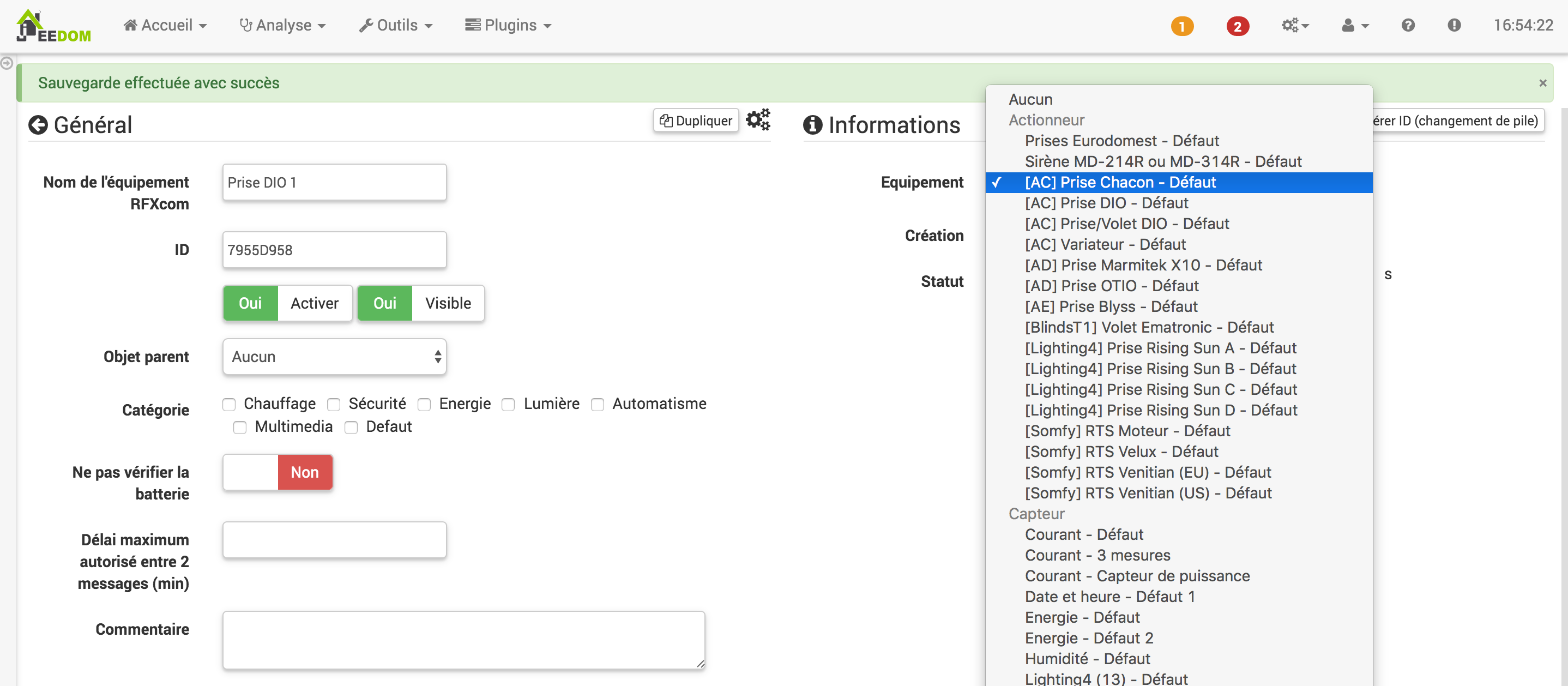Open advanced configuration gears icon
Image resolution: width=1568 pixels, height=686 pixels.
[x=758, y=120]
